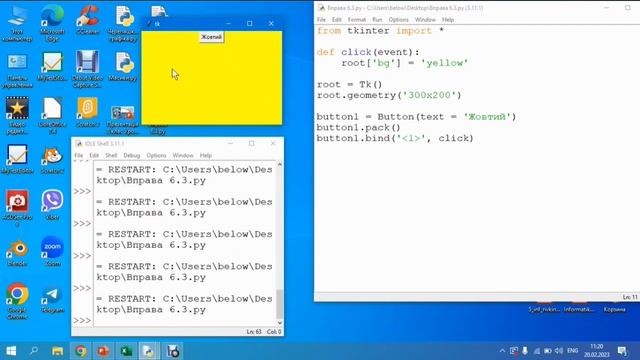640x360 pixels.
Task: Open the taskbar clock showing 11:20
Action: (x=596, y=351)
